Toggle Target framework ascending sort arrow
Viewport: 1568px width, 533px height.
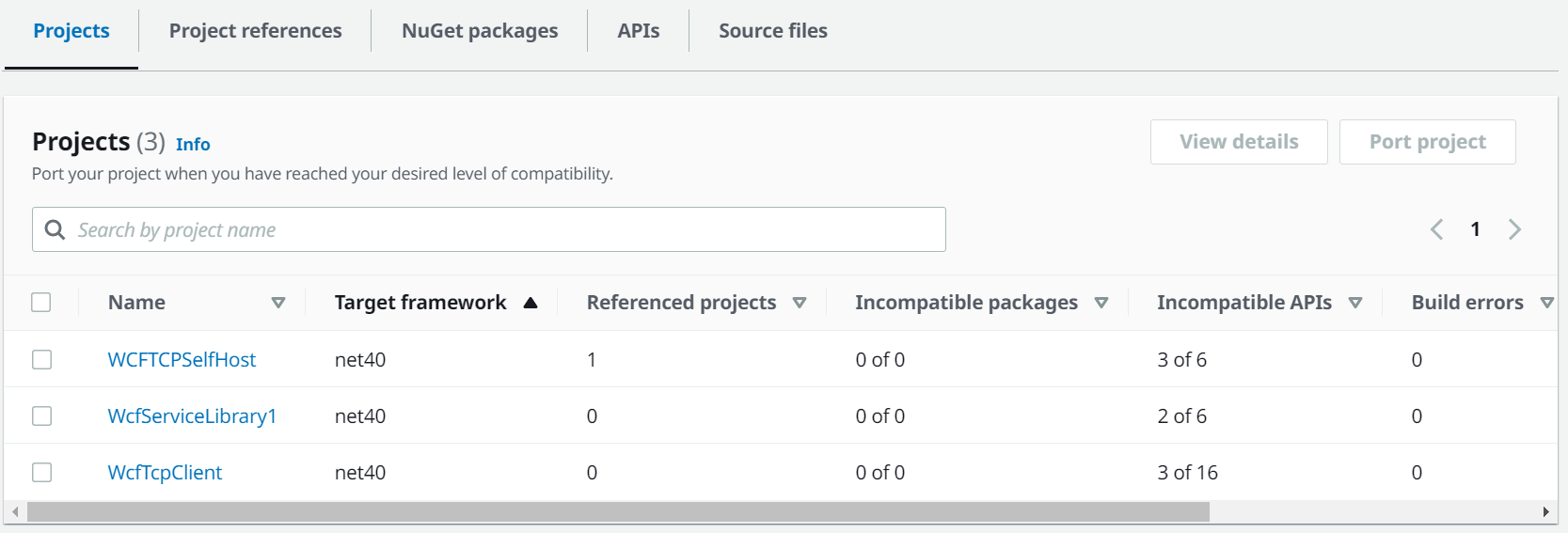pos(531,303)
